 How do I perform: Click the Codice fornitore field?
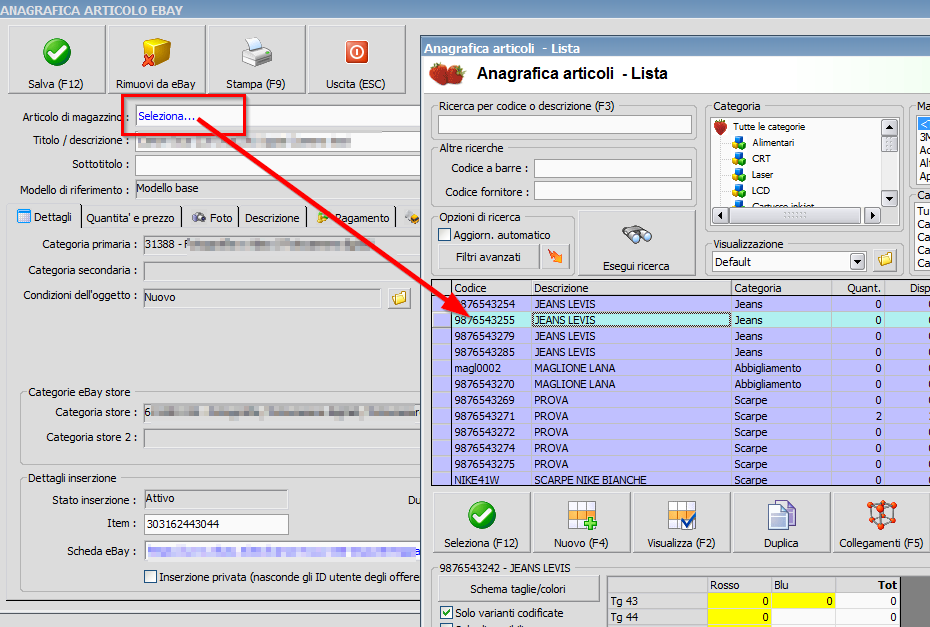613,191
